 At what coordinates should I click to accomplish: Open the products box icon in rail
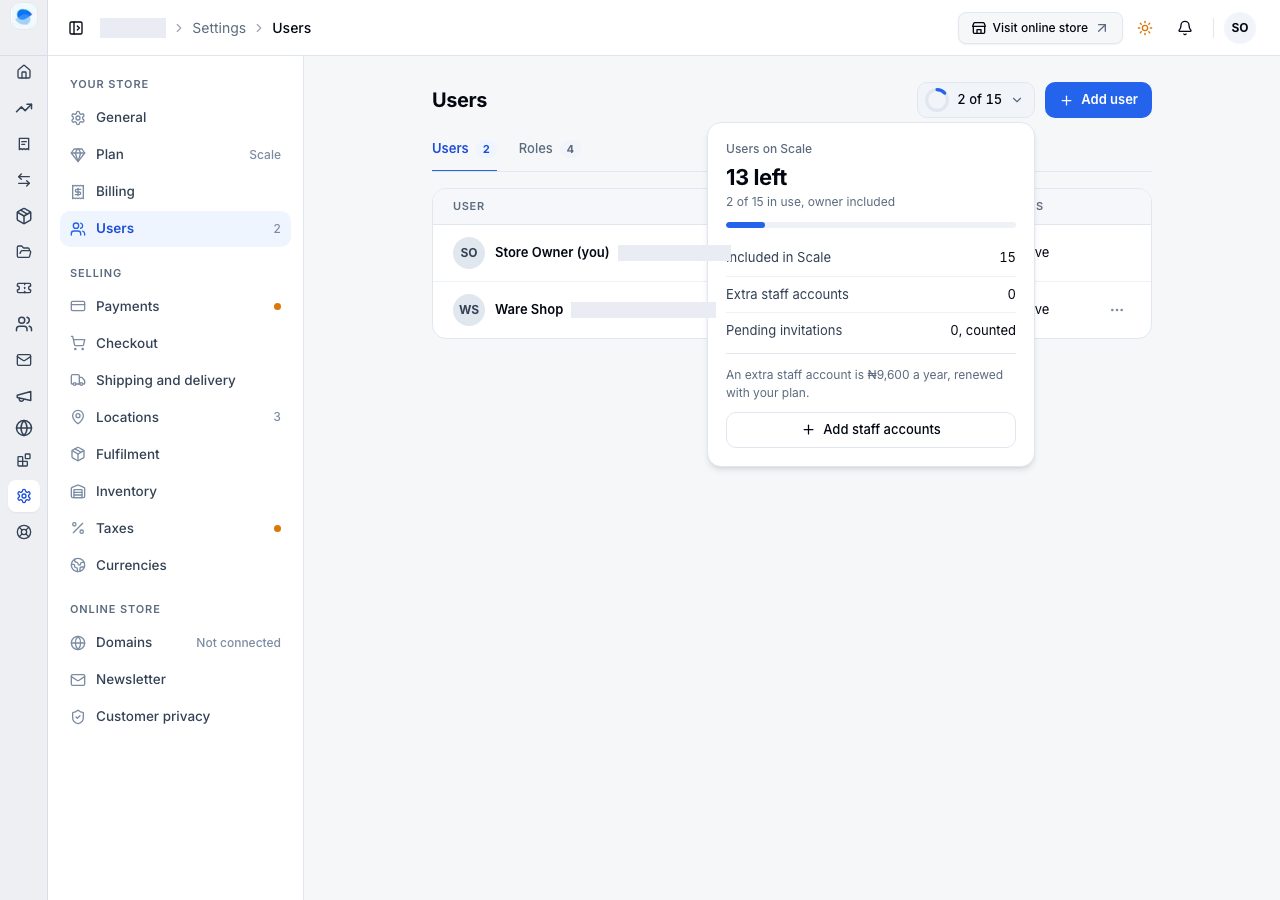tap(24, 216)
